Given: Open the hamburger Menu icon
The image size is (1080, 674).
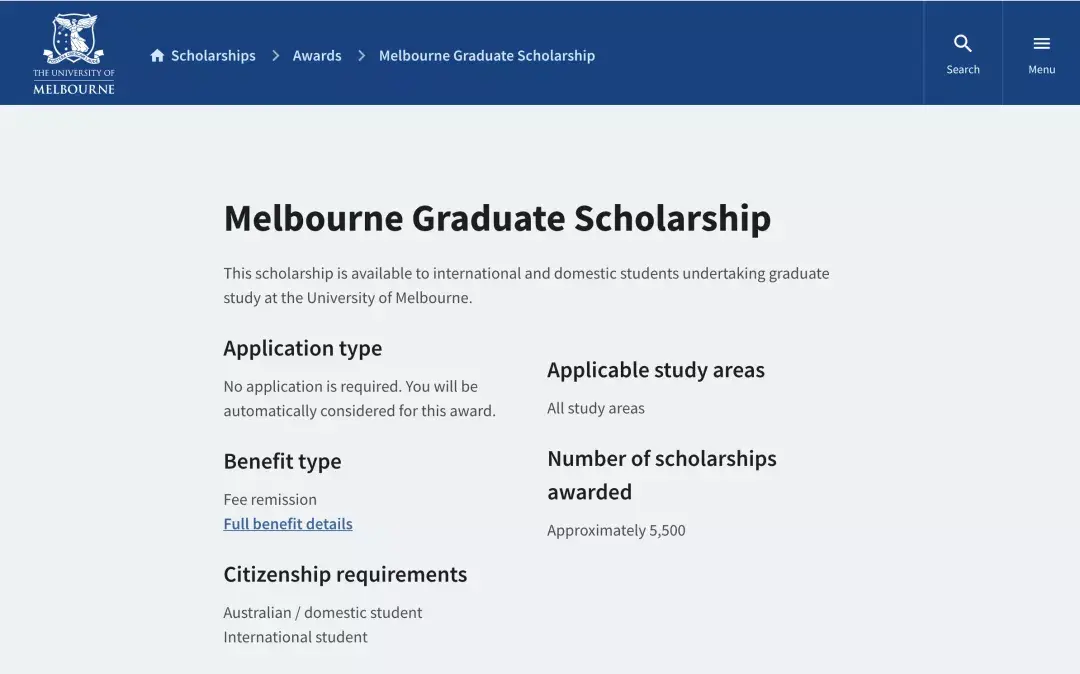Looking at the screenshot, I should [1041, 43].
